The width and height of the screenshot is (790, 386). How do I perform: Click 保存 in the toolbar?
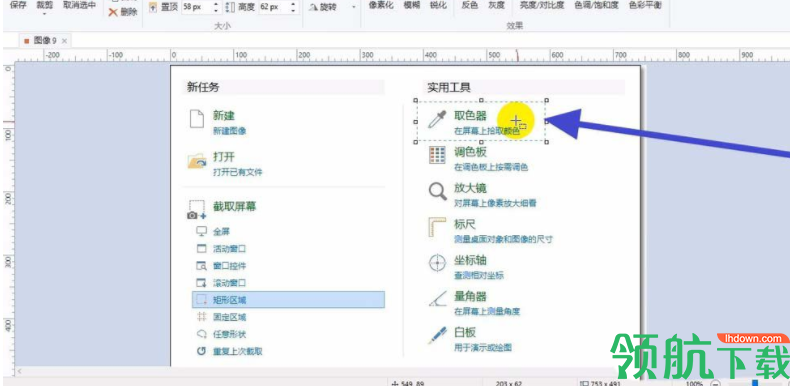(18, 6)
